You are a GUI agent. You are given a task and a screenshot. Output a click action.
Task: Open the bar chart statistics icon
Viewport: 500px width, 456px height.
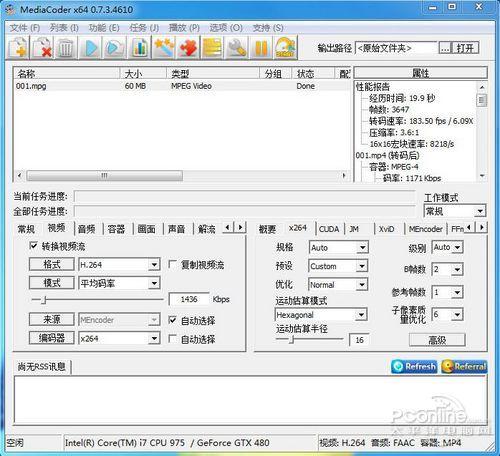coord(139,48)
